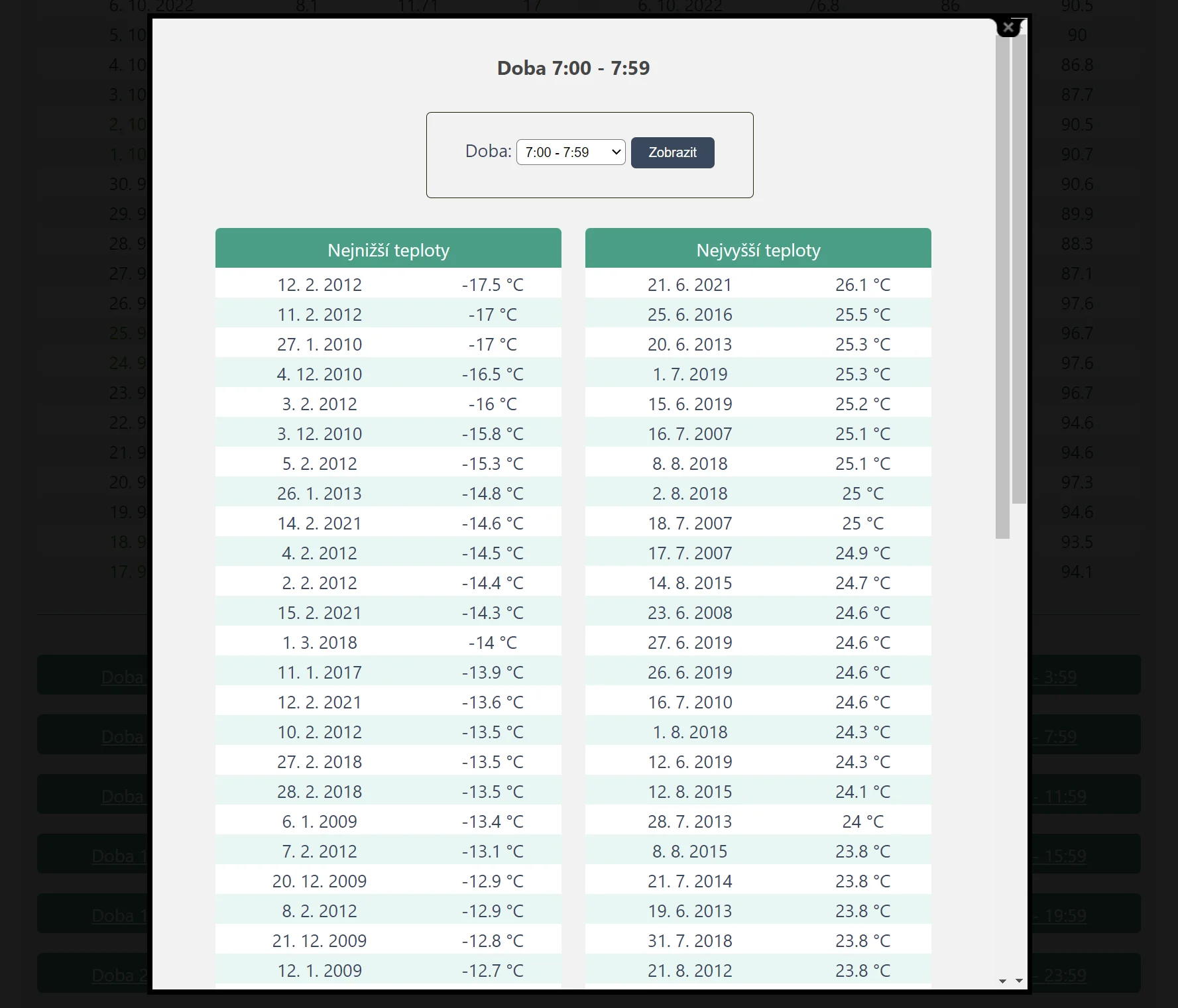Click the dimmed background link ending 19:59
Viewport: 1178px width, 1008px height.
click(x=1065, y=916)
